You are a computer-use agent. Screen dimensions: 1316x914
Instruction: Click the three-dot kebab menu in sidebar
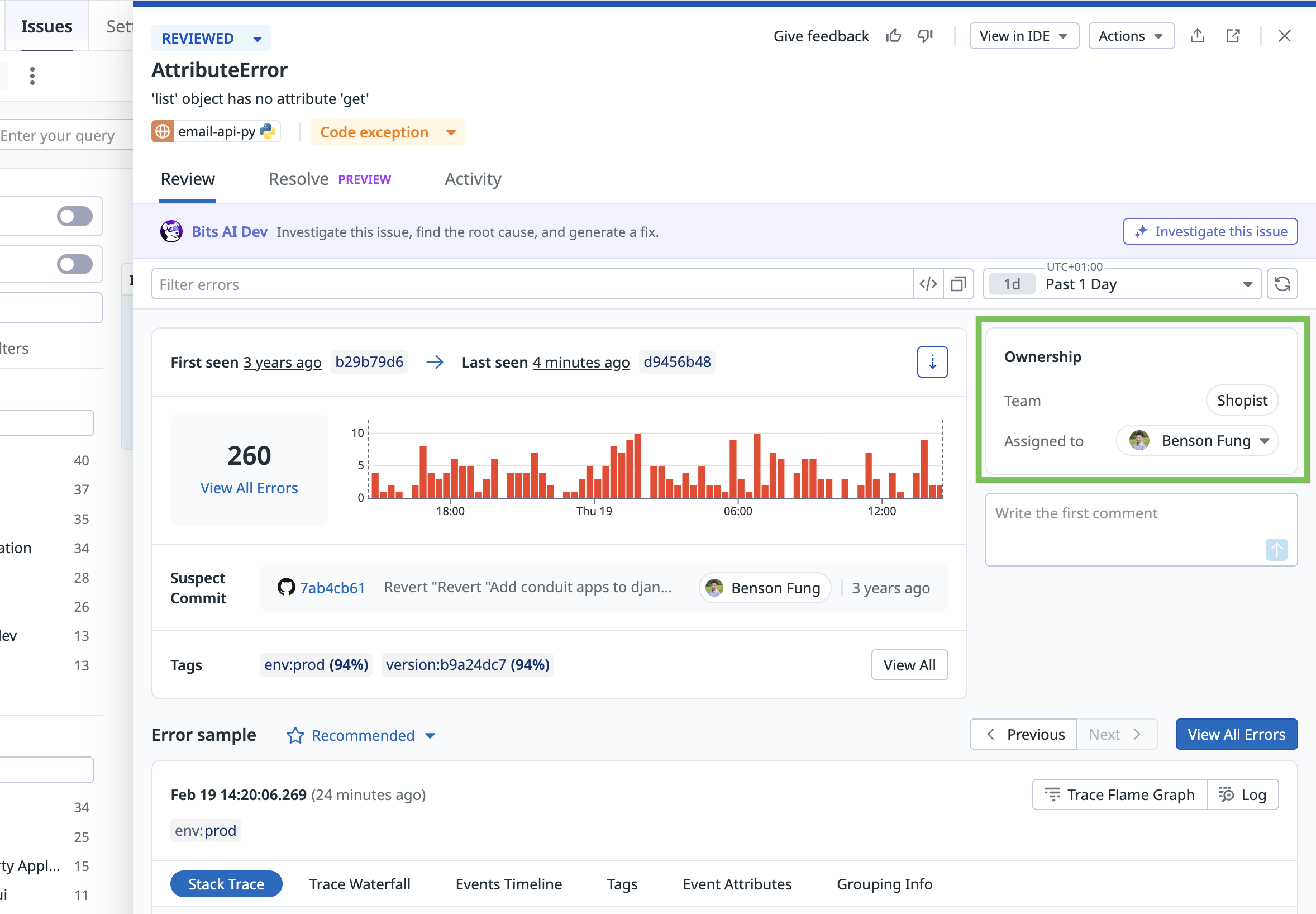coord(32,75)
